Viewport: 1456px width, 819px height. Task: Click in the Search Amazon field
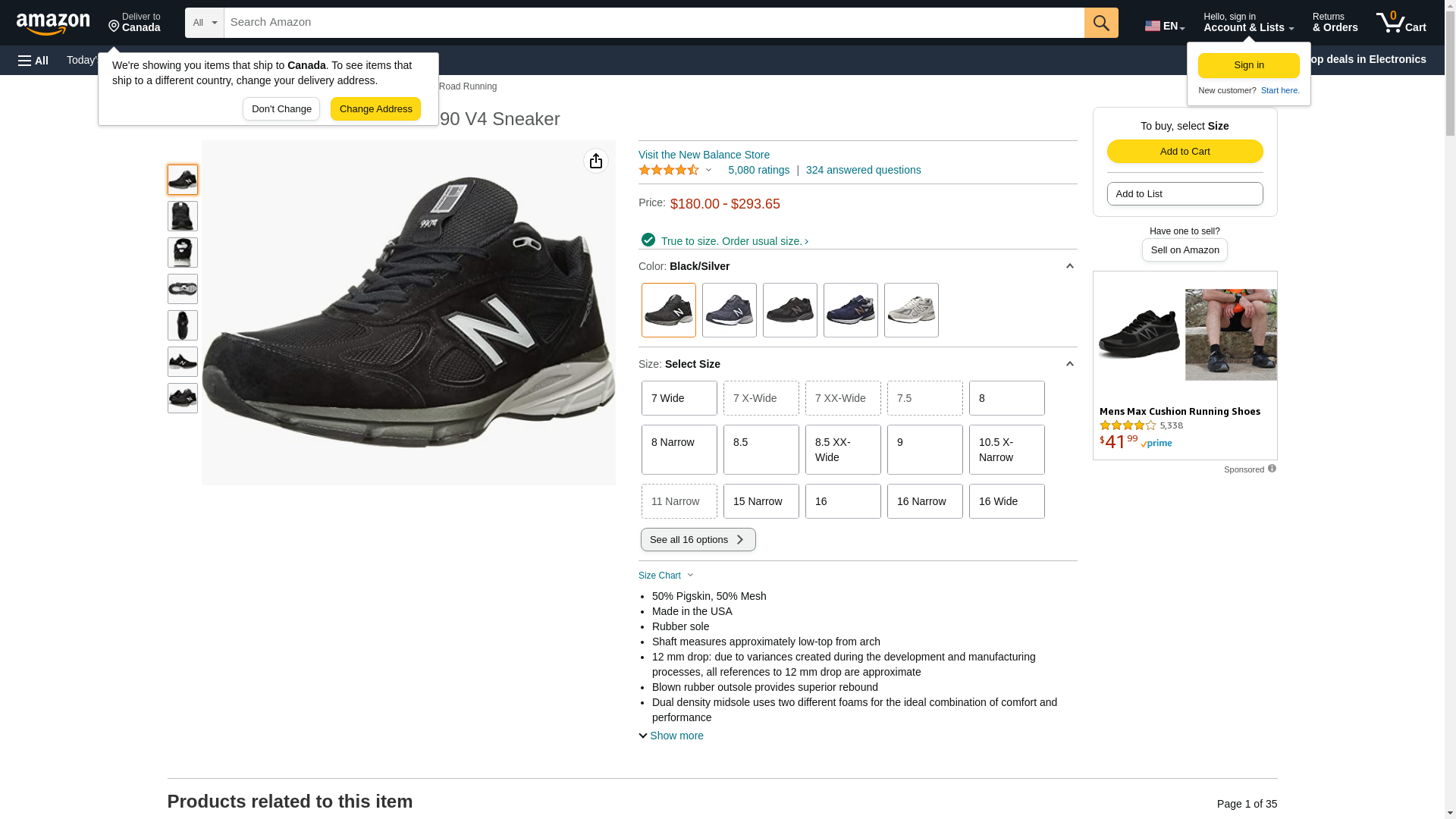coord(652,23)
